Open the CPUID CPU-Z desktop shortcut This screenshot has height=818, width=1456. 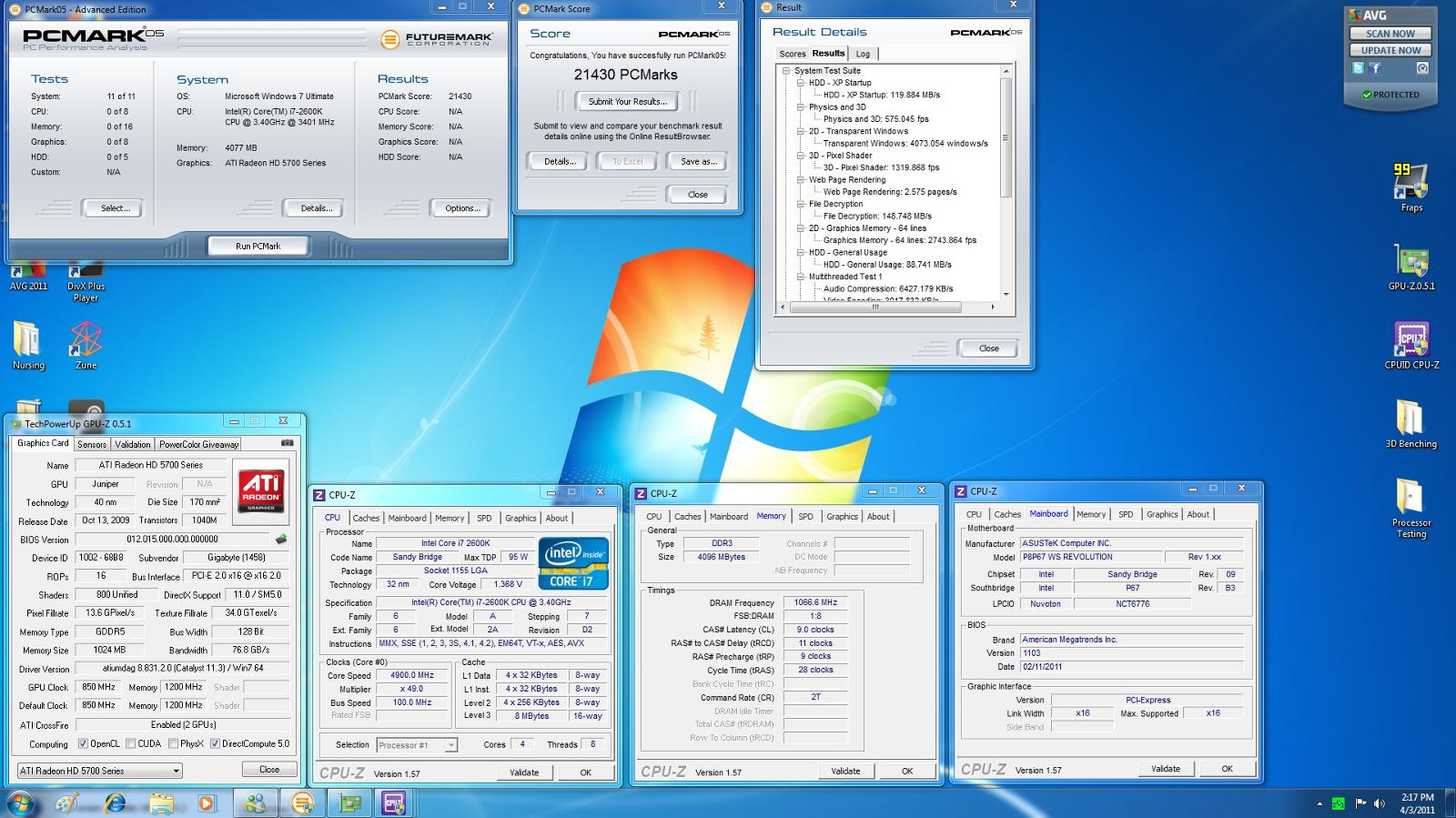[1411, 345]
